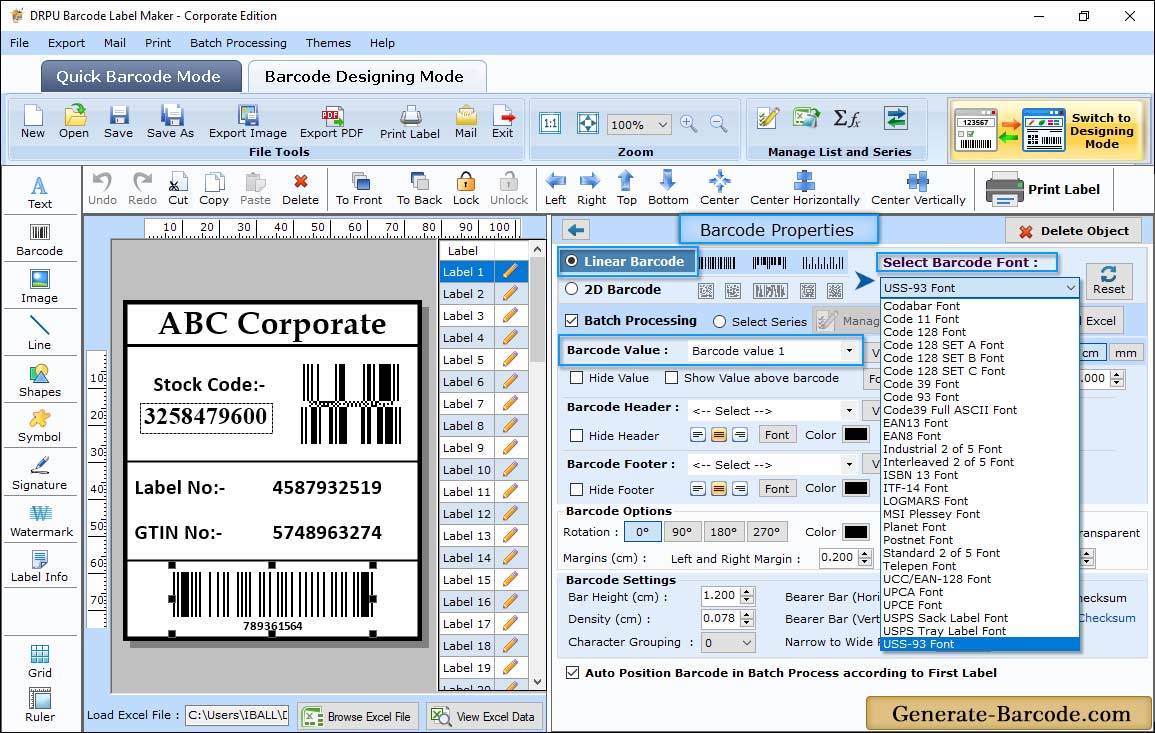Select the Shapes tool
This screenshot has height=733, width=1155.
40,381
